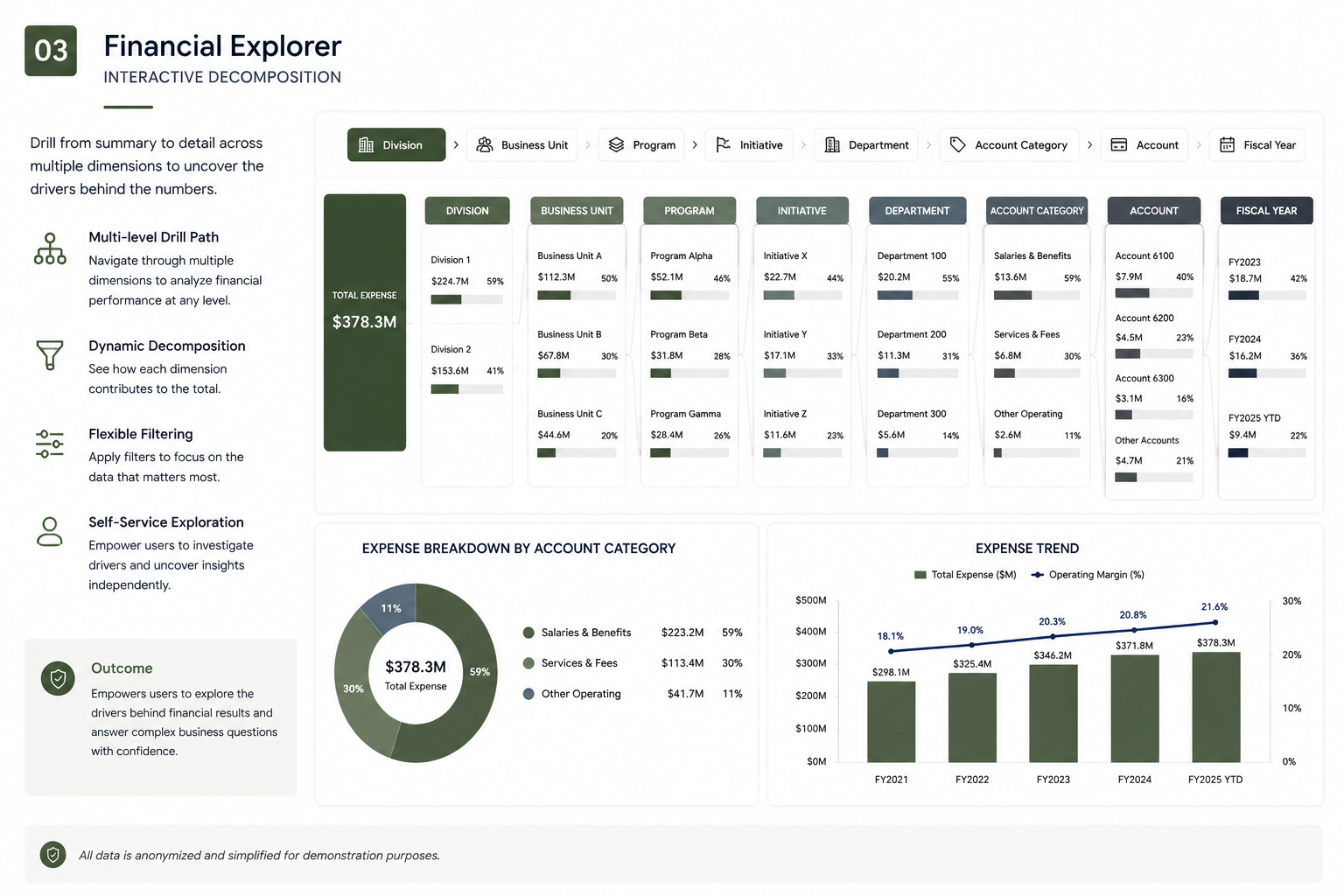Select the Initiative drill path tab
1344x896 pixels.
749,145
